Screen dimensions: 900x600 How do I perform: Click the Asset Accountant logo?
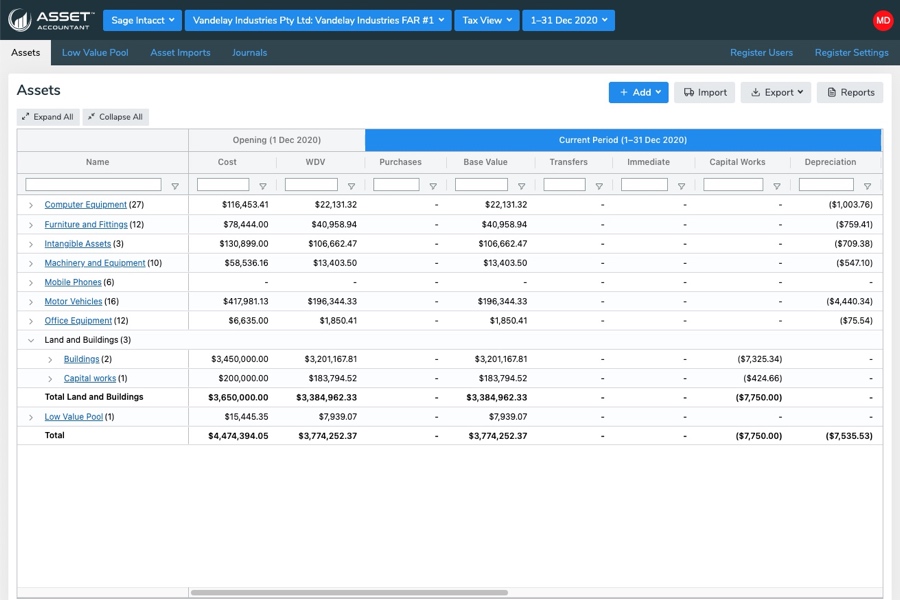tap(50, 20)
